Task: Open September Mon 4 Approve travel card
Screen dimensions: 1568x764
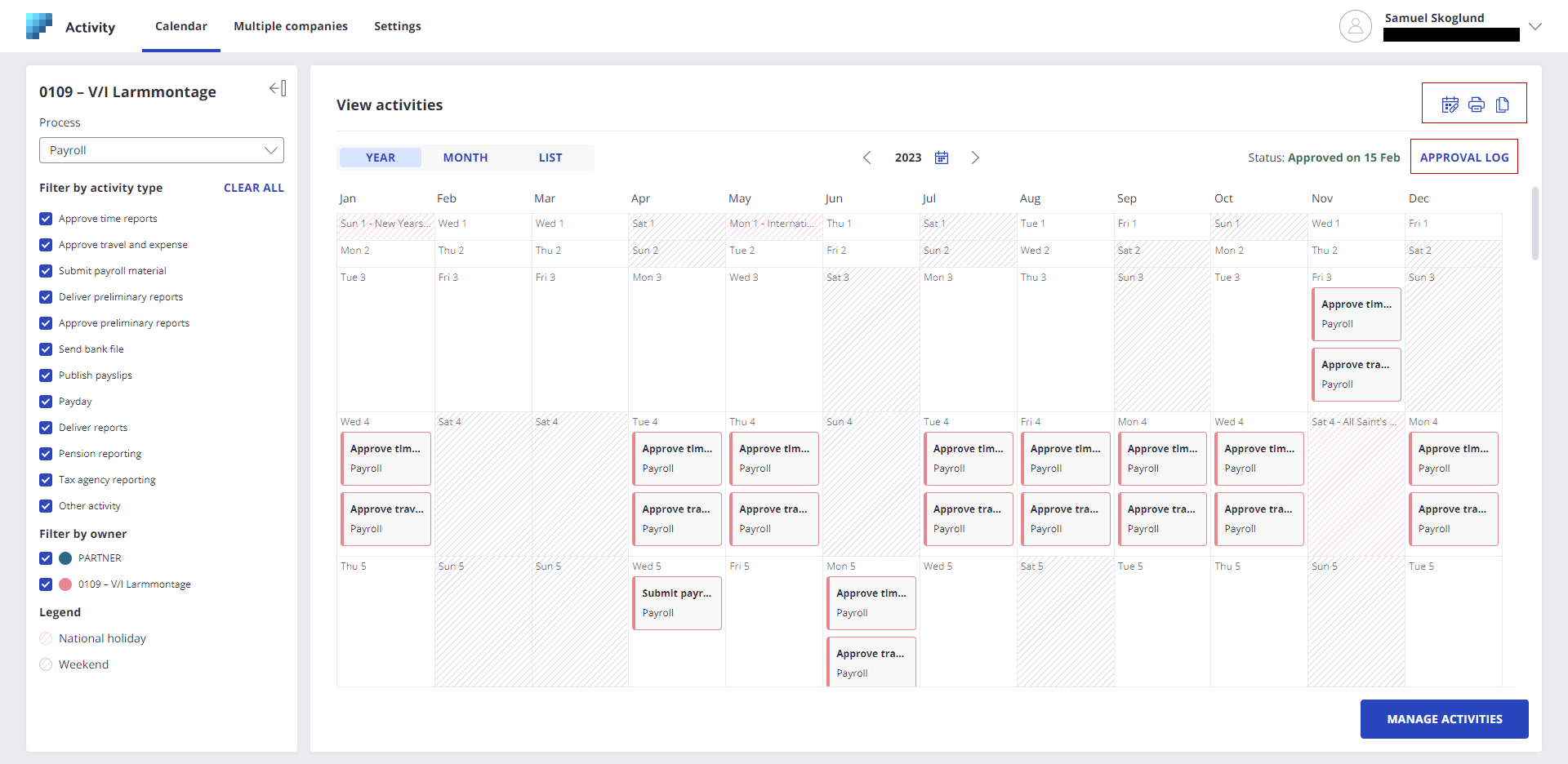Action: (x=1163, y=519)
